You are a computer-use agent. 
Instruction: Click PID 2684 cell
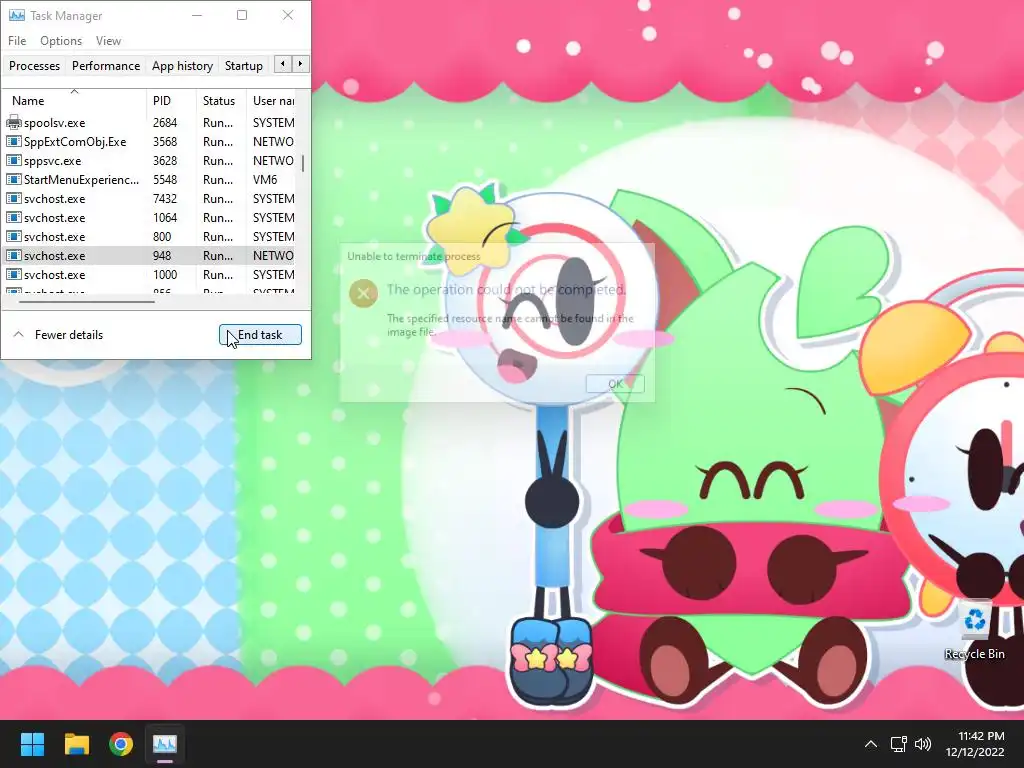pyautogui.click(x=165, y=122)
